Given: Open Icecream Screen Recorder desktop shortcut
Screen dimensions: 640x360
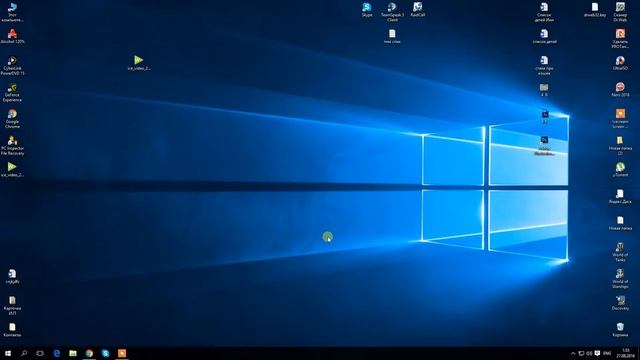Looking at the screenshot, I should [620, 119].
